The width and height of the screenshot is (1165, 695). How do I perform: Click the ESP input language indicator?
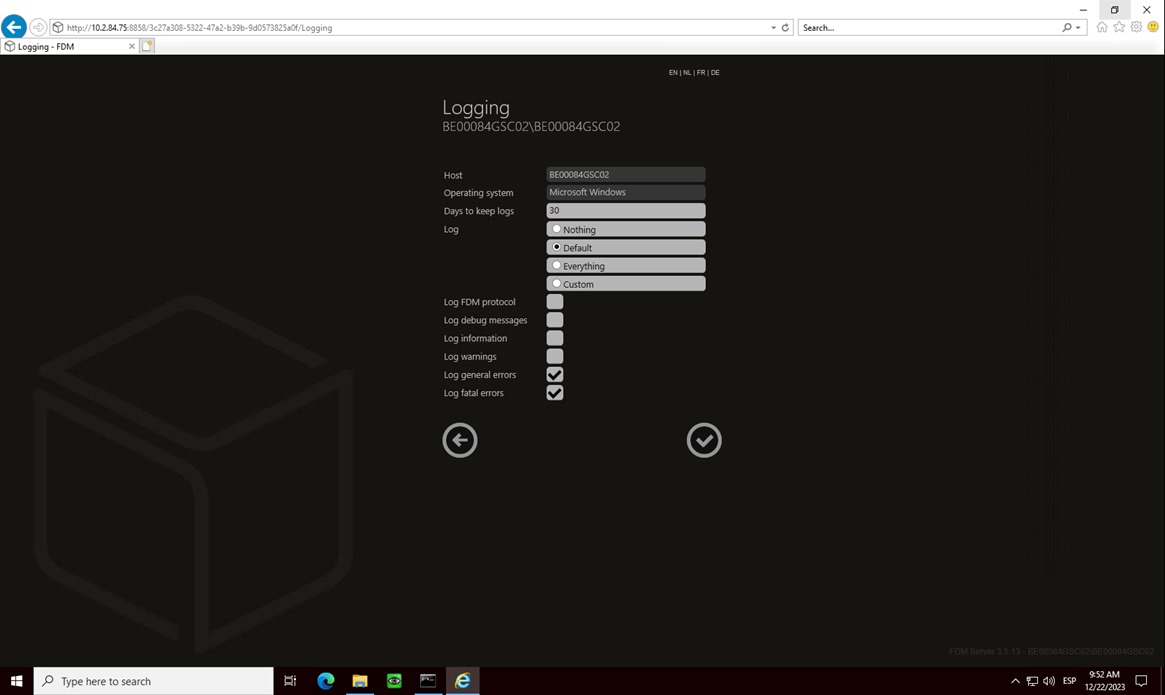[1069, 681]
